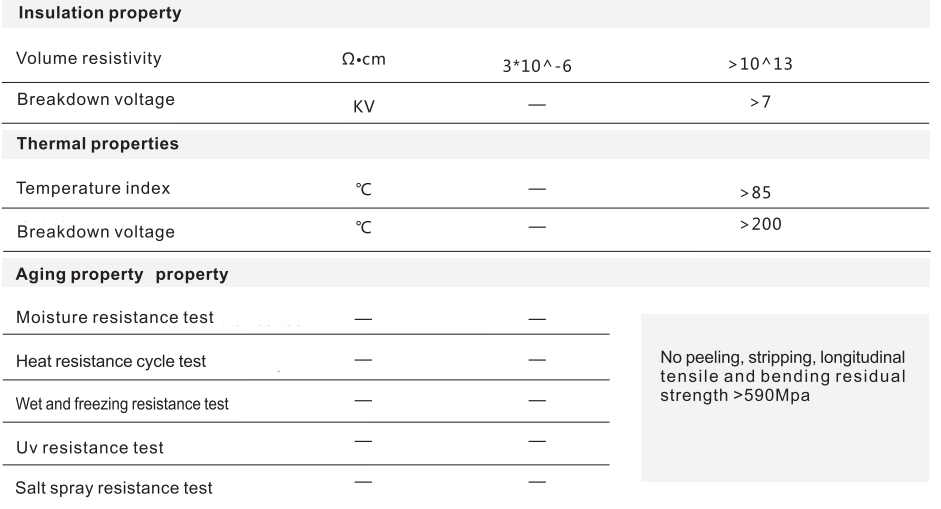Select the Salt spray resistance test row
The width and height of the screenshot is (941, 509).
tap(306, 487)
